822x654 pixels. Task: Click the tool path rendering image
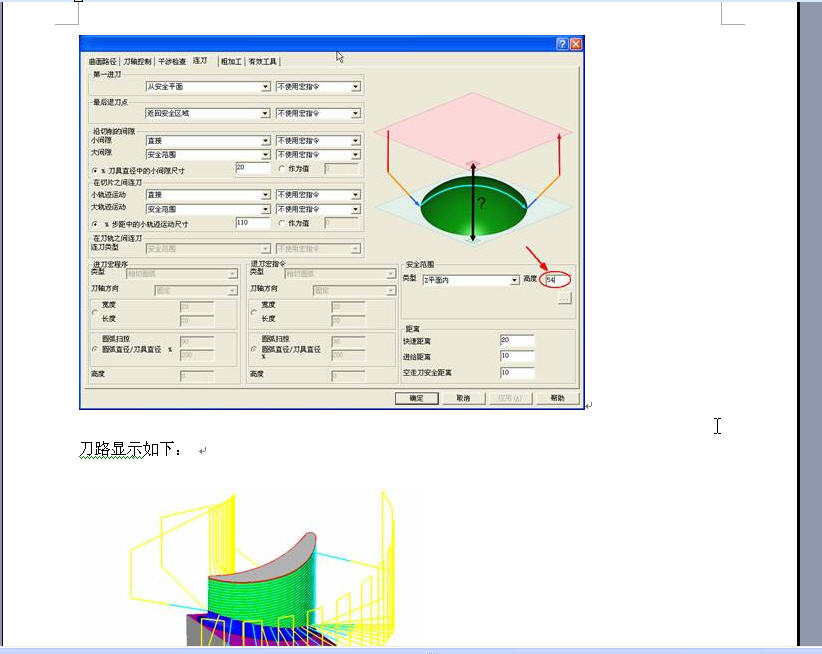coord(262,568)
